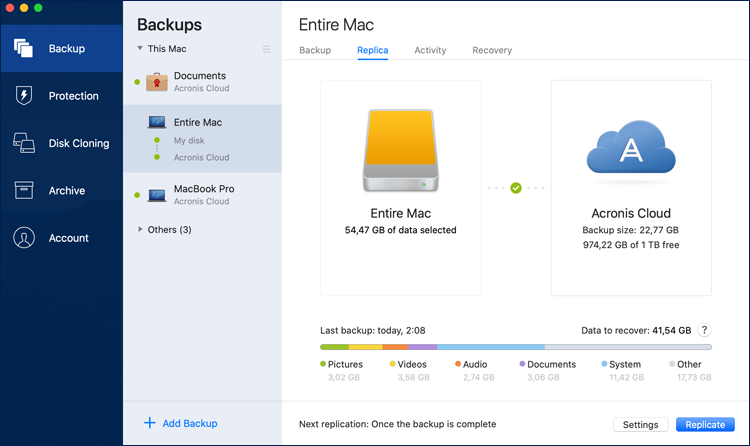The width and height of the screenshot is (750, 446).
Task: Click the Acronis Cloud destination card
Action: (x=631, y=188)
